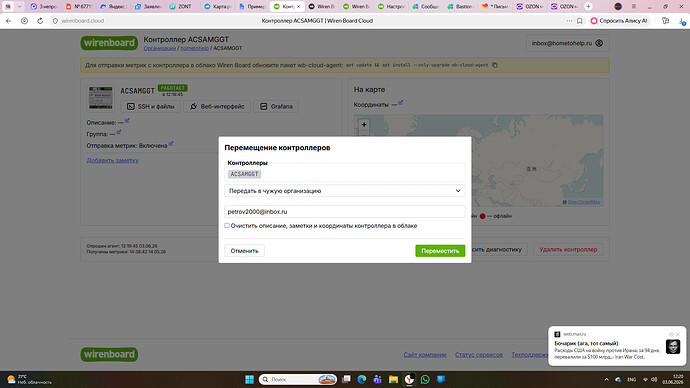
Task: Go back with the browser back arrow
Action: coord(8,21)
